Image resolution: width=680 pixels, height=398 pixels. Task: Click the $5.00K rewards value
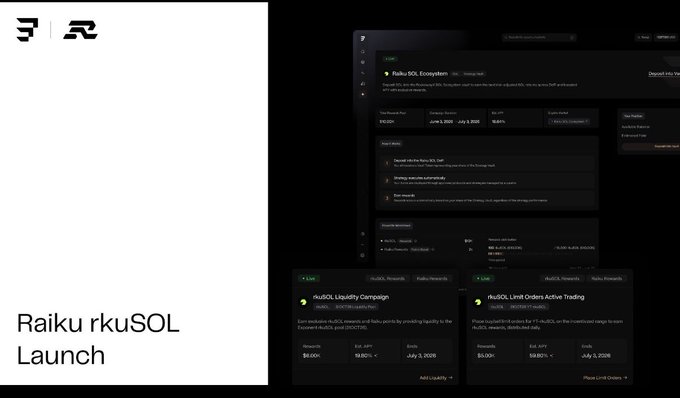click(x=486, y=356)
